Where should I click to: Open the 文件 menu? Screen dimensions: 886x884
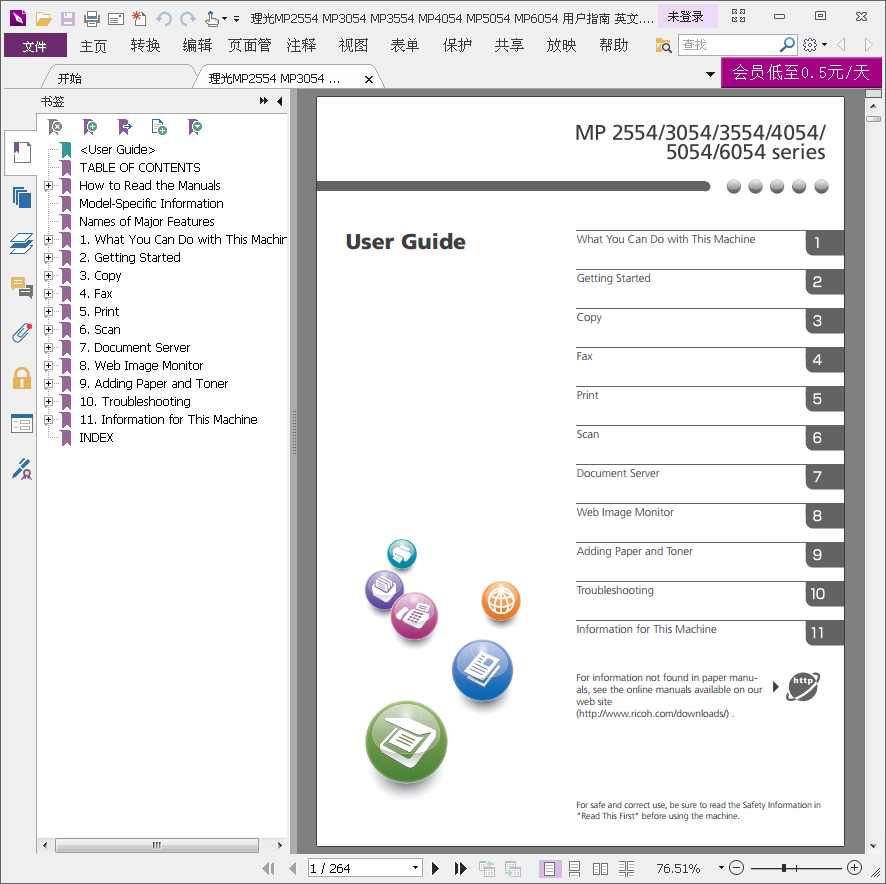point(35,45)
